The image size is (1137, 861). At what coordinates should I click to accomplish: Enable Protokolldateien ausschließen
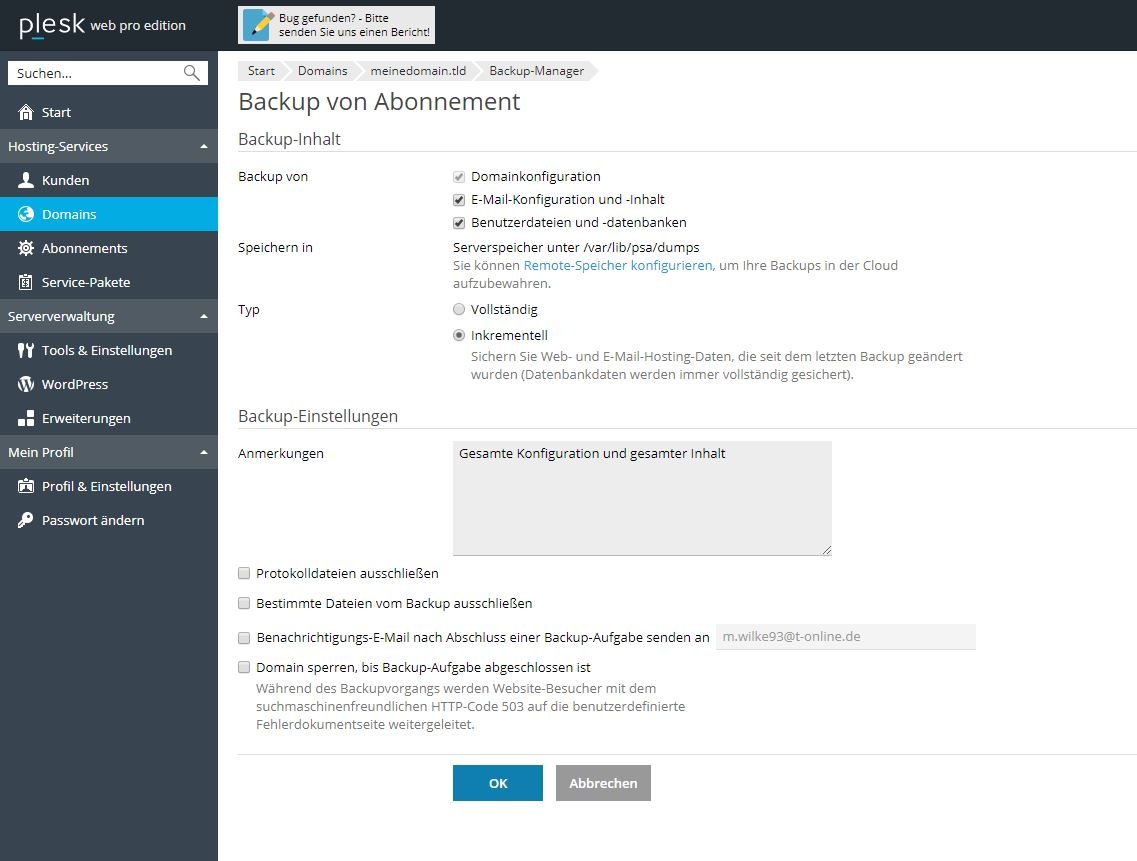[244, 574]
